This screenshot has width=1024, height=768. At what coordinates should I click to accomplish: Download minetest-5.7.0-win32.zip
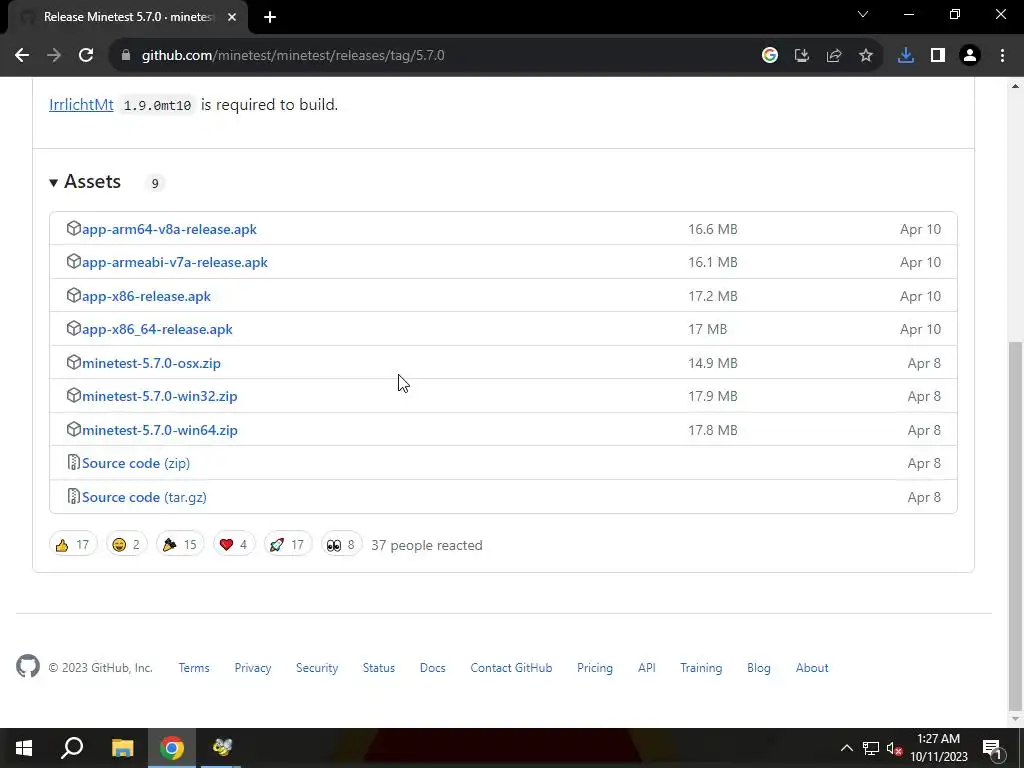tap(160, 396)
